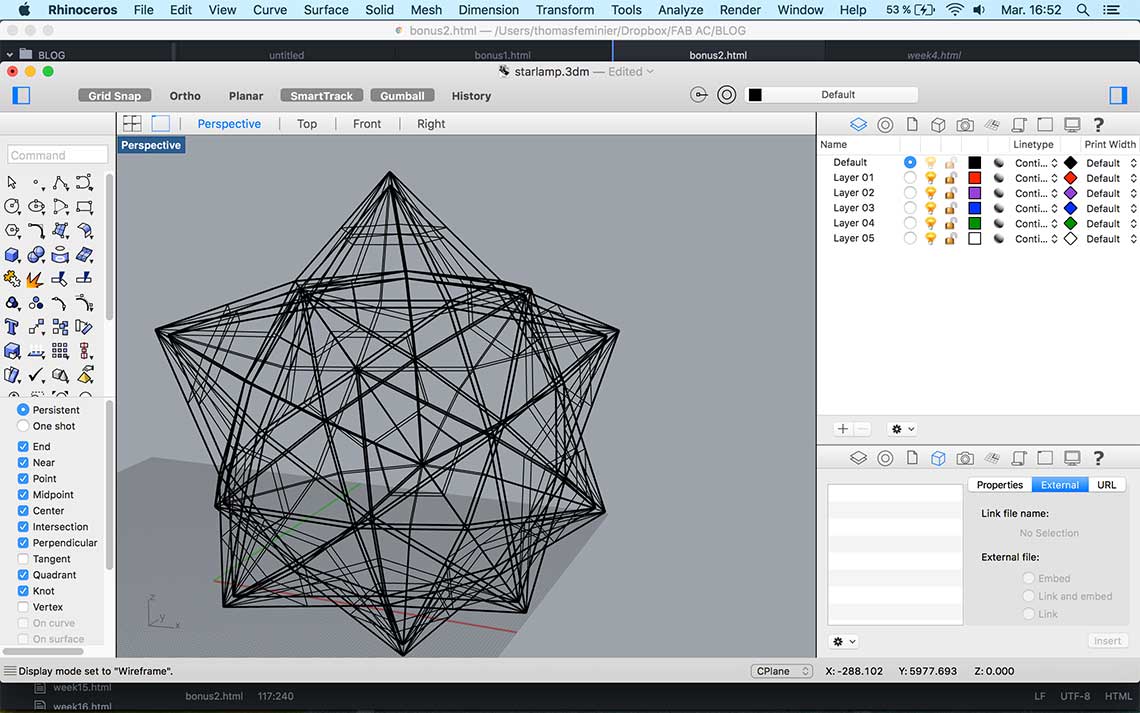Open the Layers stack icon above layer list
The width and height of the screenshot is (1140, 713).
(859, 124)
